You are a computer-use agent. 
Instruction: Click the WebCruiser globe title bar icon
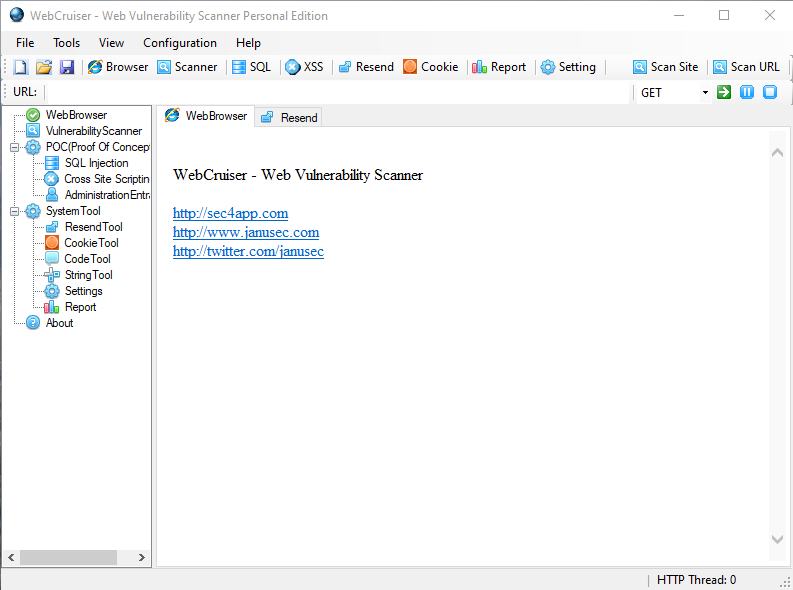coord(17,15)
